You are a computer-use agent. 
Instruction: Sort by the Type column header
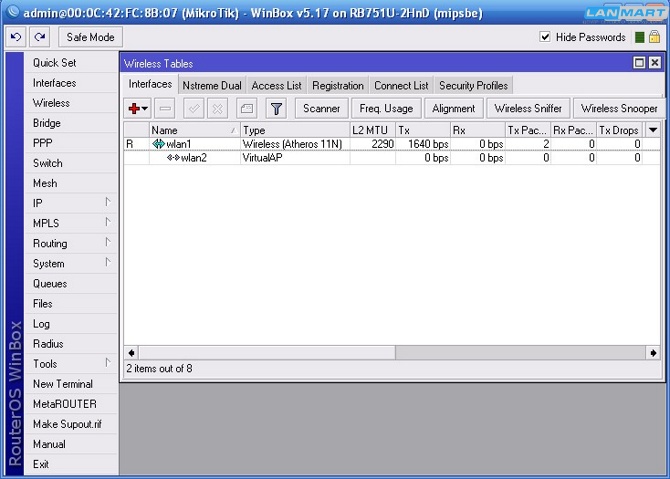[x=295, y=130]
